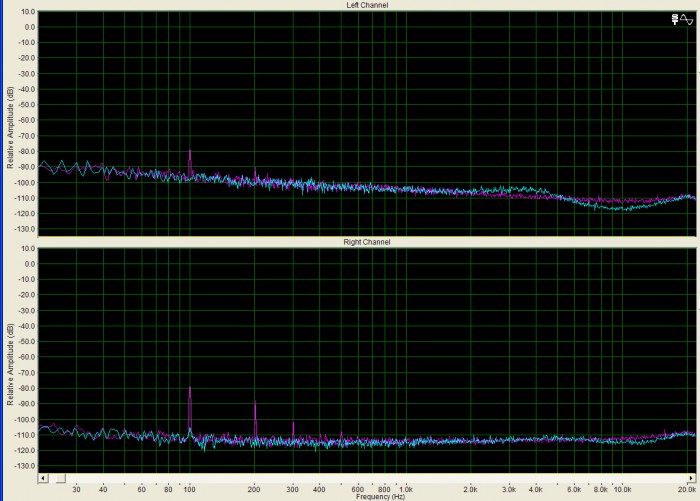
Task: Click the sine wave icon in plot corner
Action: click(x=687, y=19)
